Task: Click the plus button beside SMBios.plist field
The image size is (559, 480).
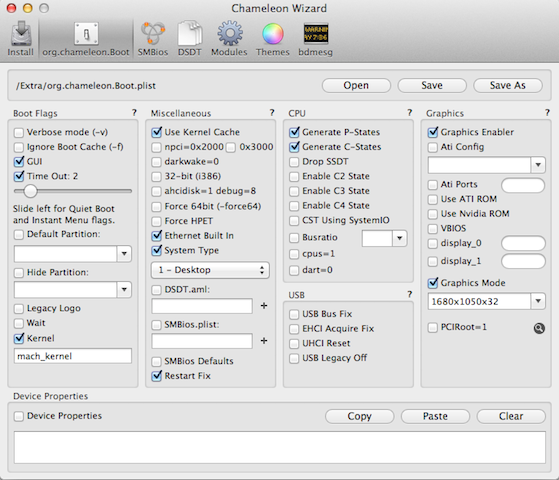Action: click(264, 341)
